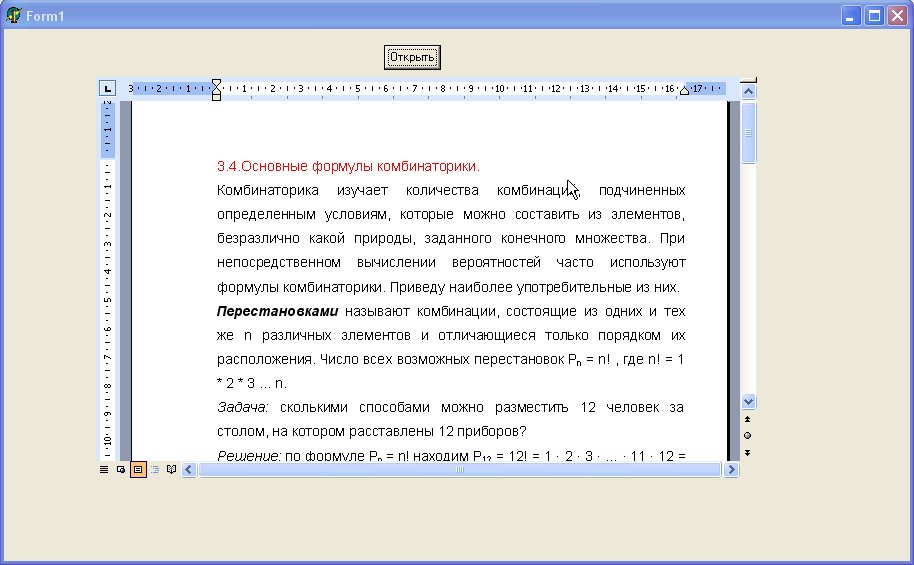The image size is (914, 565).
Task: Switch to Outline view icon
Action: tap(155, 469)
